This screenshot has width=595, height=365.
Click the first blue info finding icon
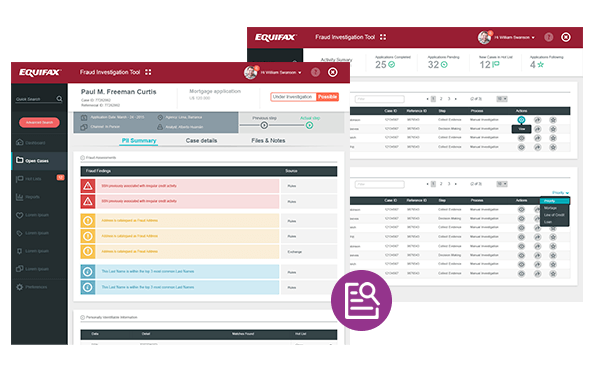[88, 272]
